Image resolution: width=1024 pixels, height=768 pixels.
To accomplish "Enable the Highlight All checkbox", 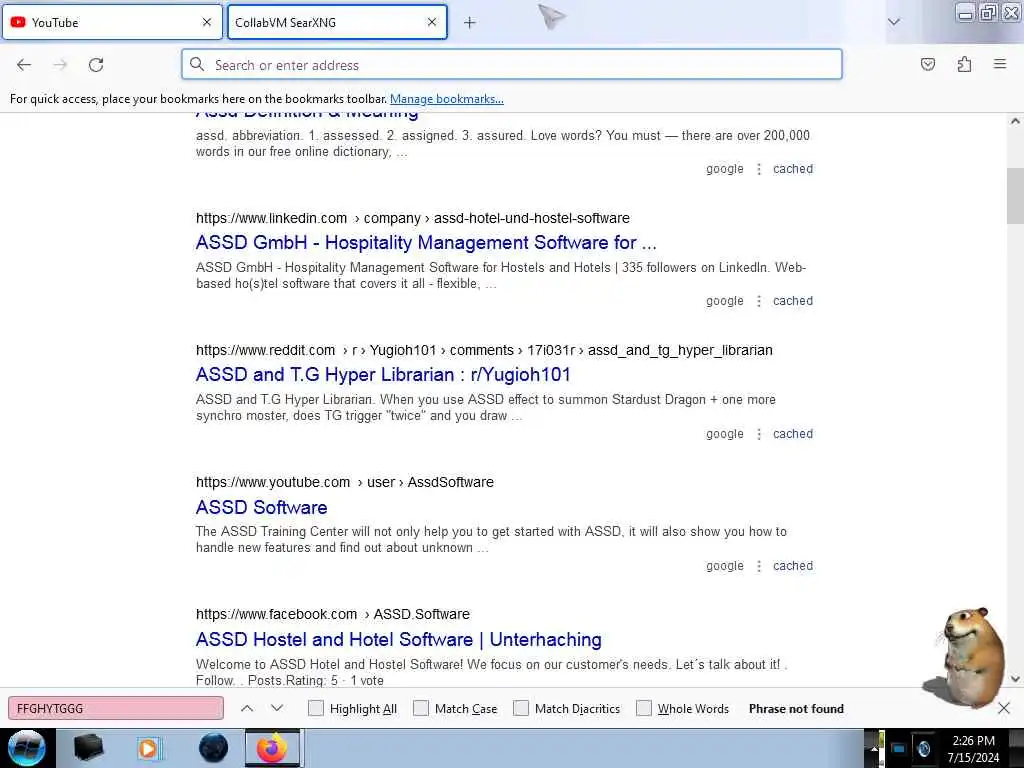I will tap(315, 708).
